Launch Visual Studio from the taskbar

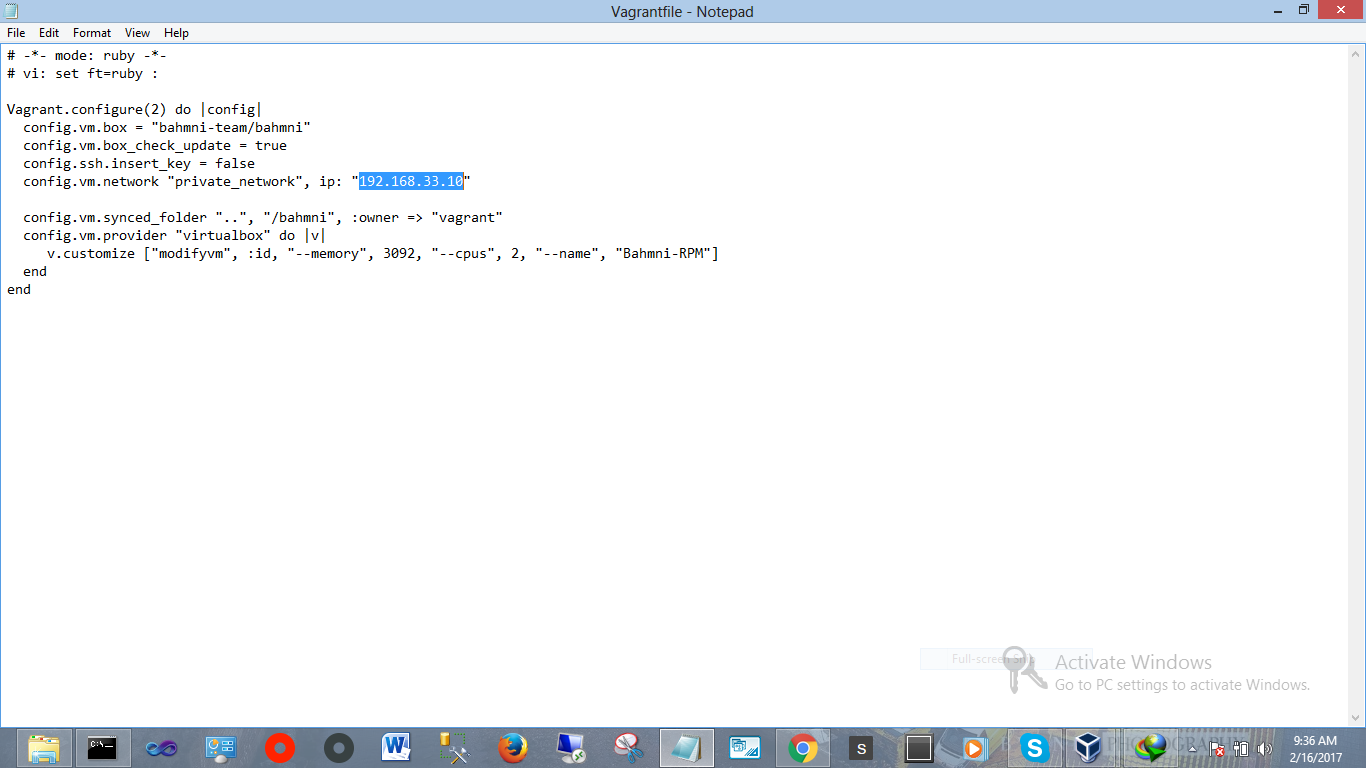tap(161, 748)
